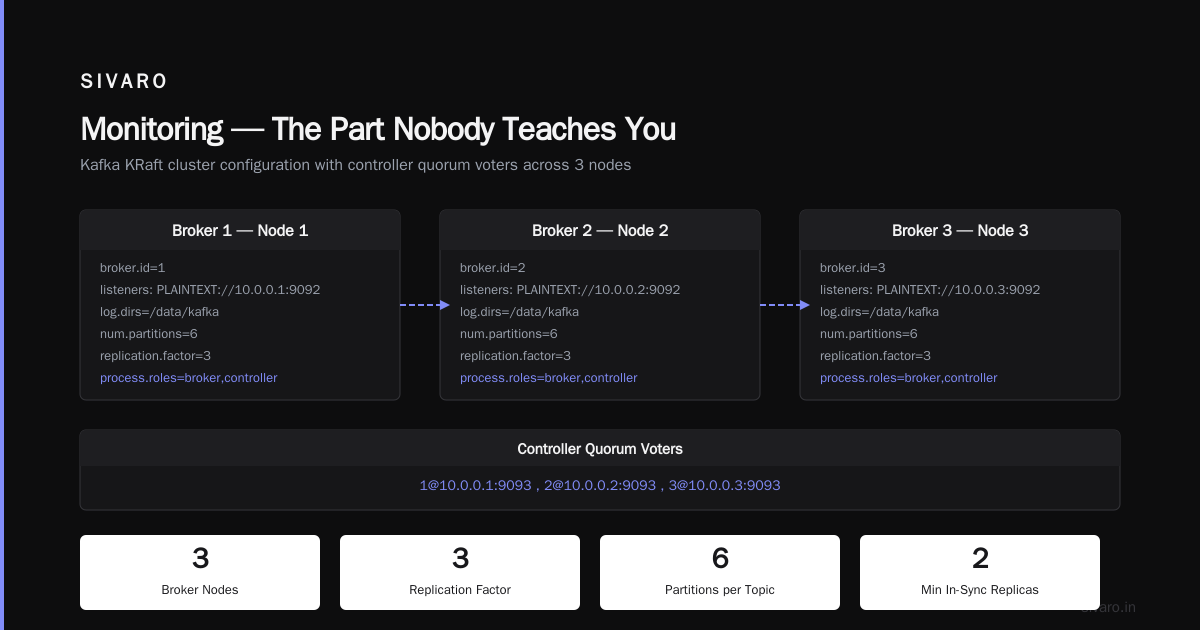Select the Partitions per Topic stat card

[x=720, y=572]
